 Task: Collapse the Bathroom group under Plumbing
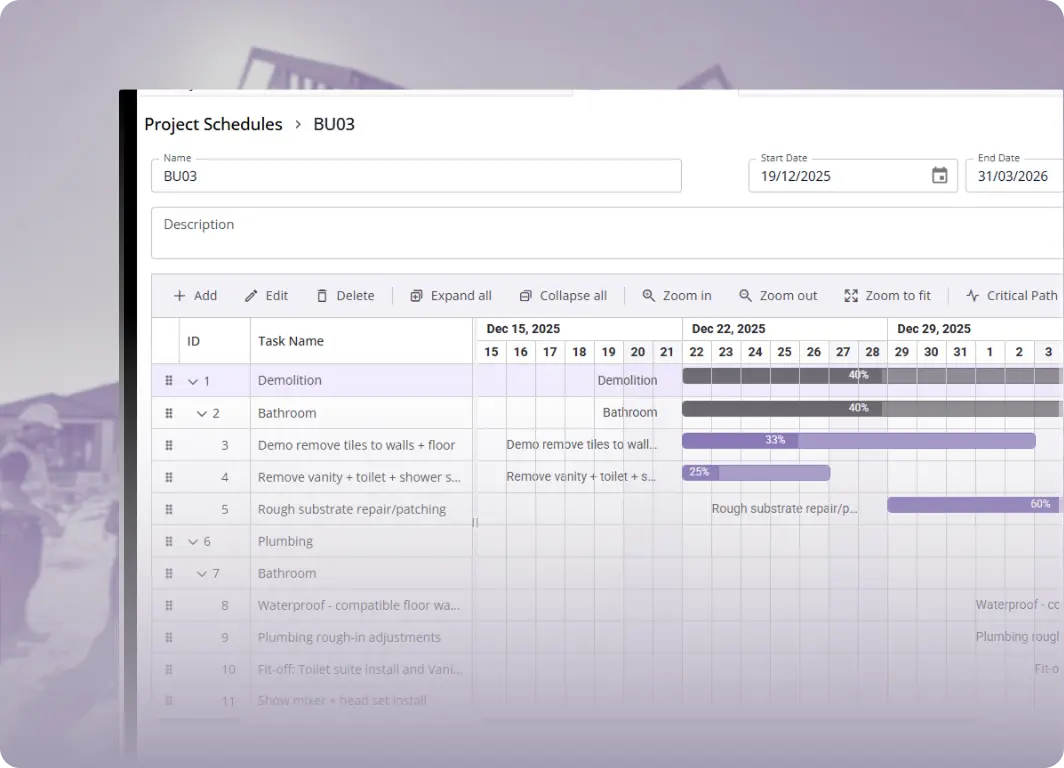point(200,573)
